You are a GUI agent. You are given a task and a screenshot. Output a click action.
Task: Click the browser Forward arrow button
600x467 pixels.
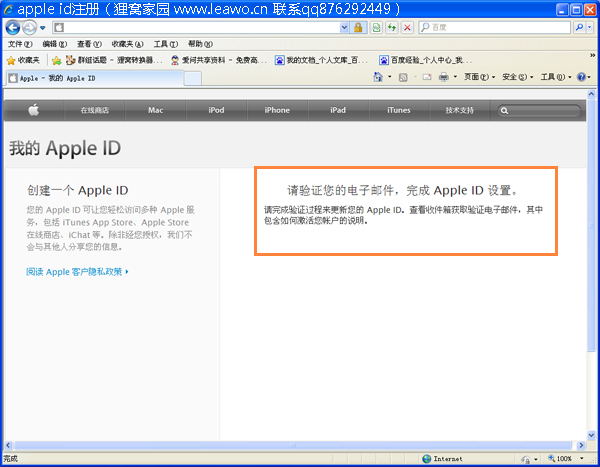coord(29,28)
